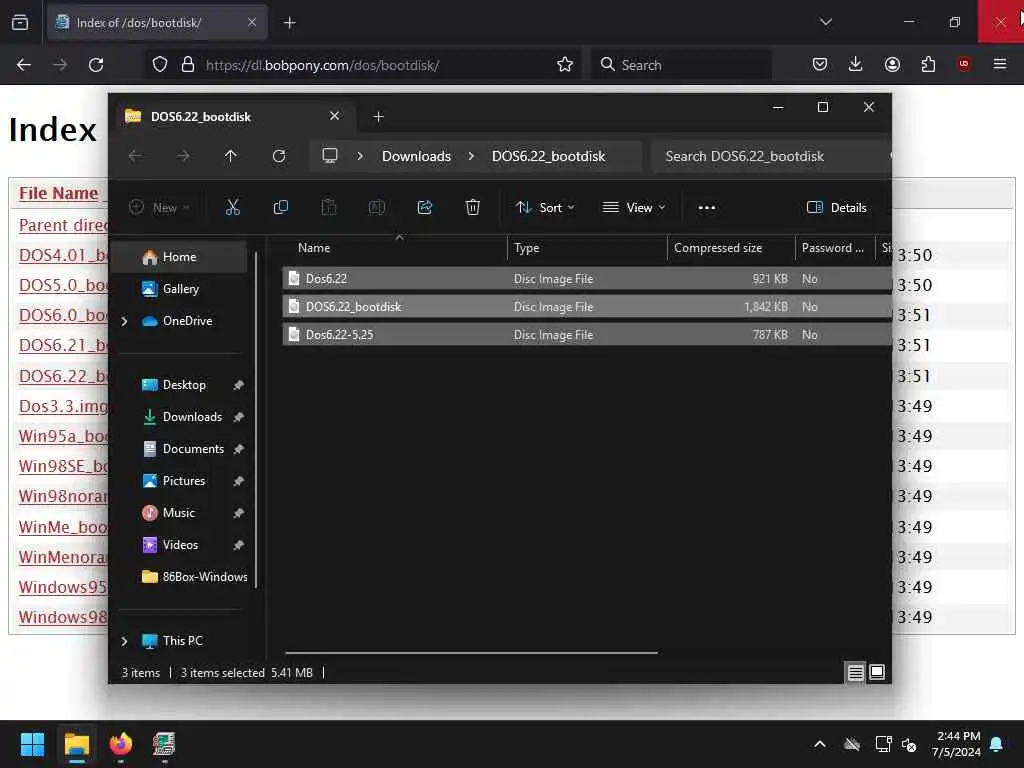This screenshot has height=768, width=1024.
Task: Focus the Search DOS6.22_bootdisk field
Action: point(771,156)
